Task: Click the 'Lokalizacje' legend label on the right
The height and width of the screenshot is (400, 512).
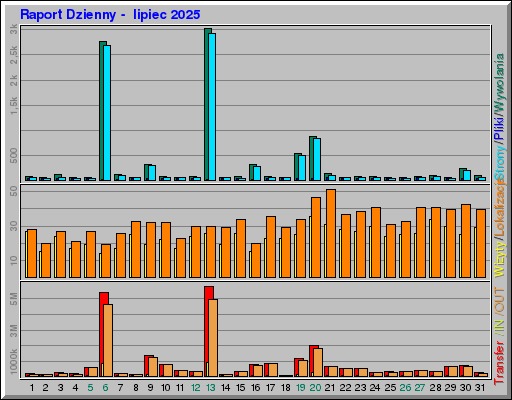Action: pyautogui.click(x=499, y=208)
